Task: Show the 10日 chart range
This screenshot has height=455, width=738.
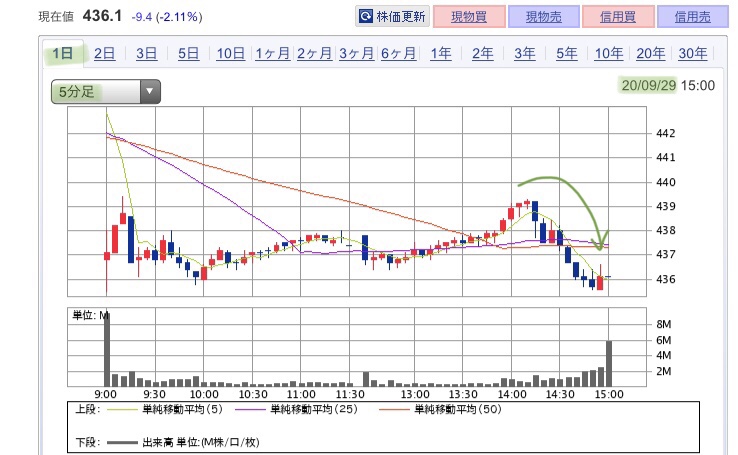Action: tap(231, 53)
